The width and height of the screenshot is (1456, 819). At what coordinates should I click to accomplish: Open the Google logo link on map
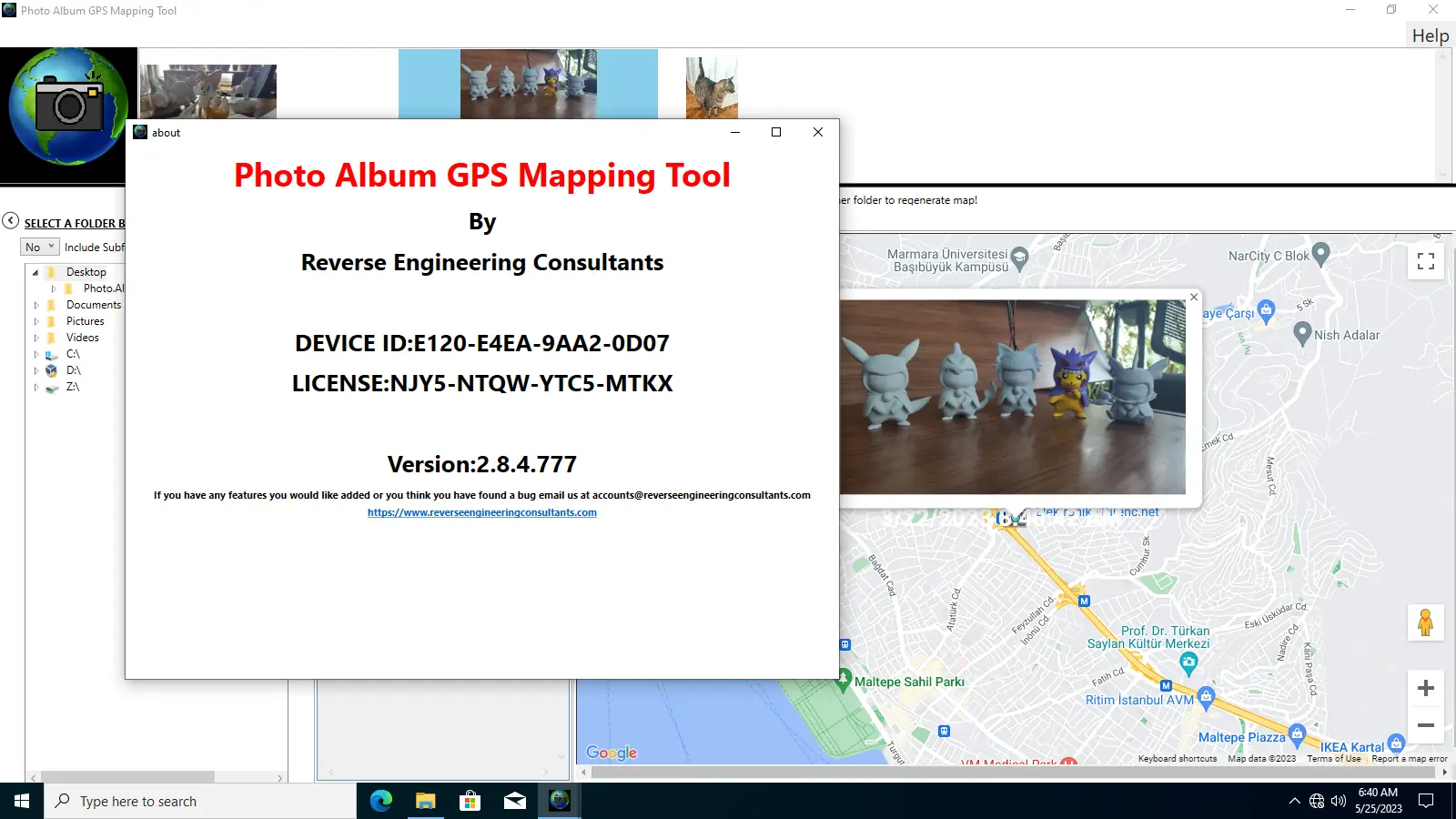pos(612,753)
